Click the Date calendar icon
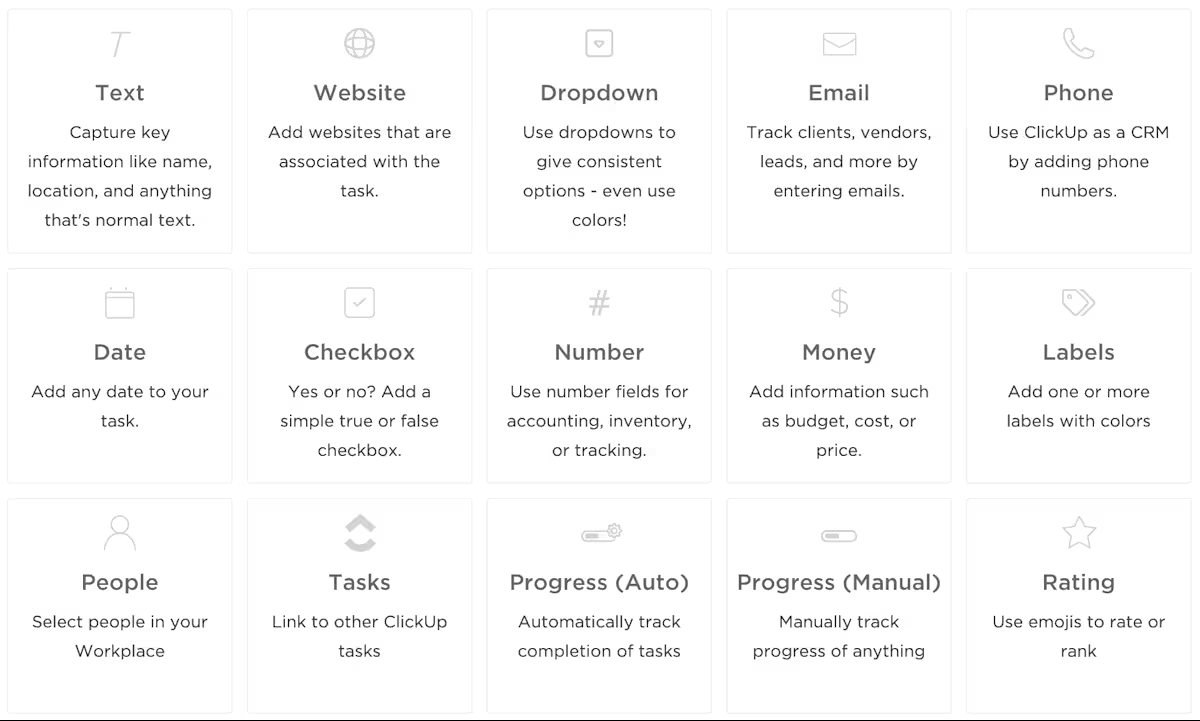Screen dimensions: 1200x721 (119, 302)
